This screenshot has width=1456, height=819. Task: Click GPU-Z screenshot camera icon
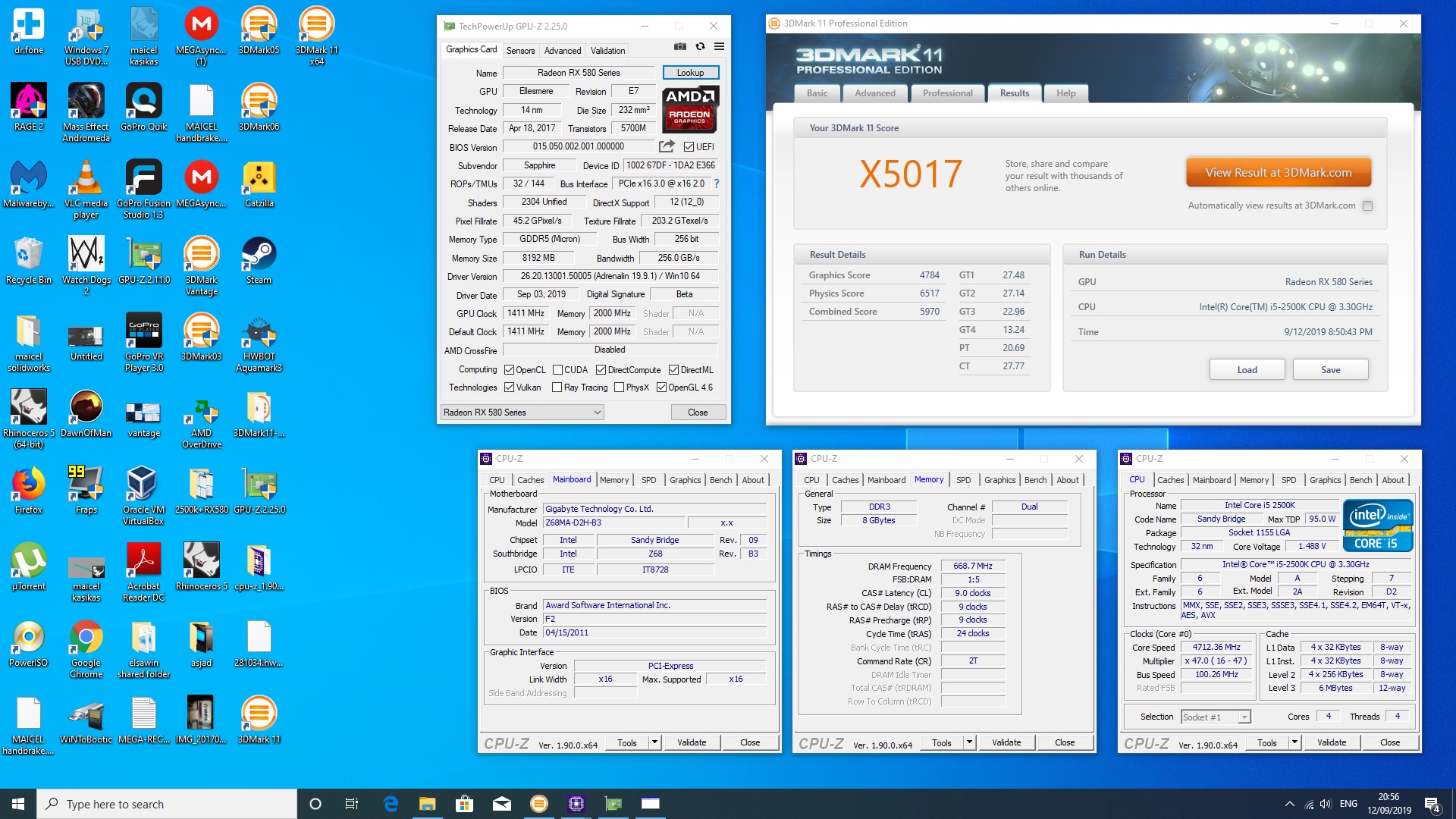point(680,47)
